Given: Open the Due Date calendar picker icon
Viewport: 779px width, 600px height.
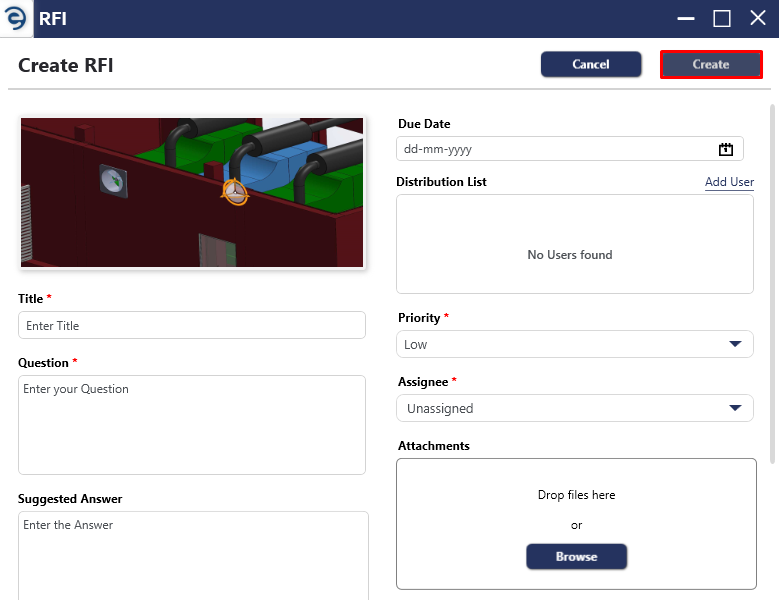Looking at the screenshot, I should click(725, 149).
